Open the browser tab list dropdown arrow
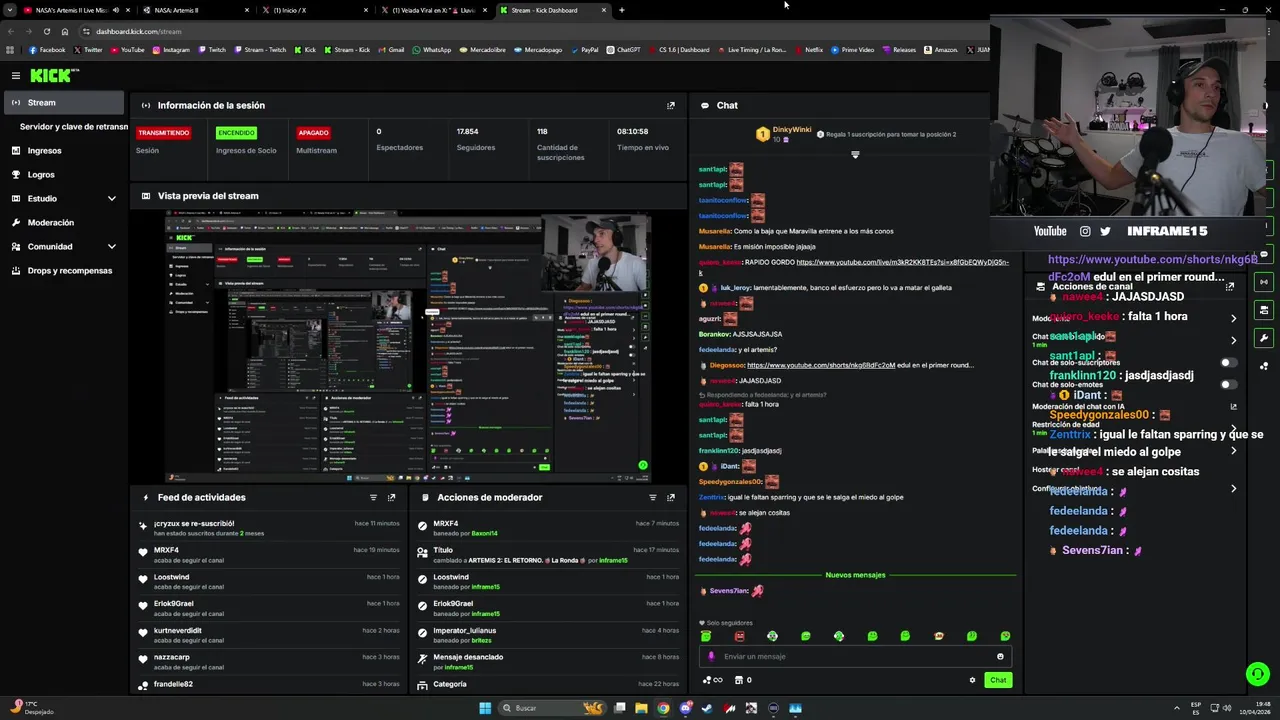This screenshot has width=1280, height=720. tap(9, 10)
